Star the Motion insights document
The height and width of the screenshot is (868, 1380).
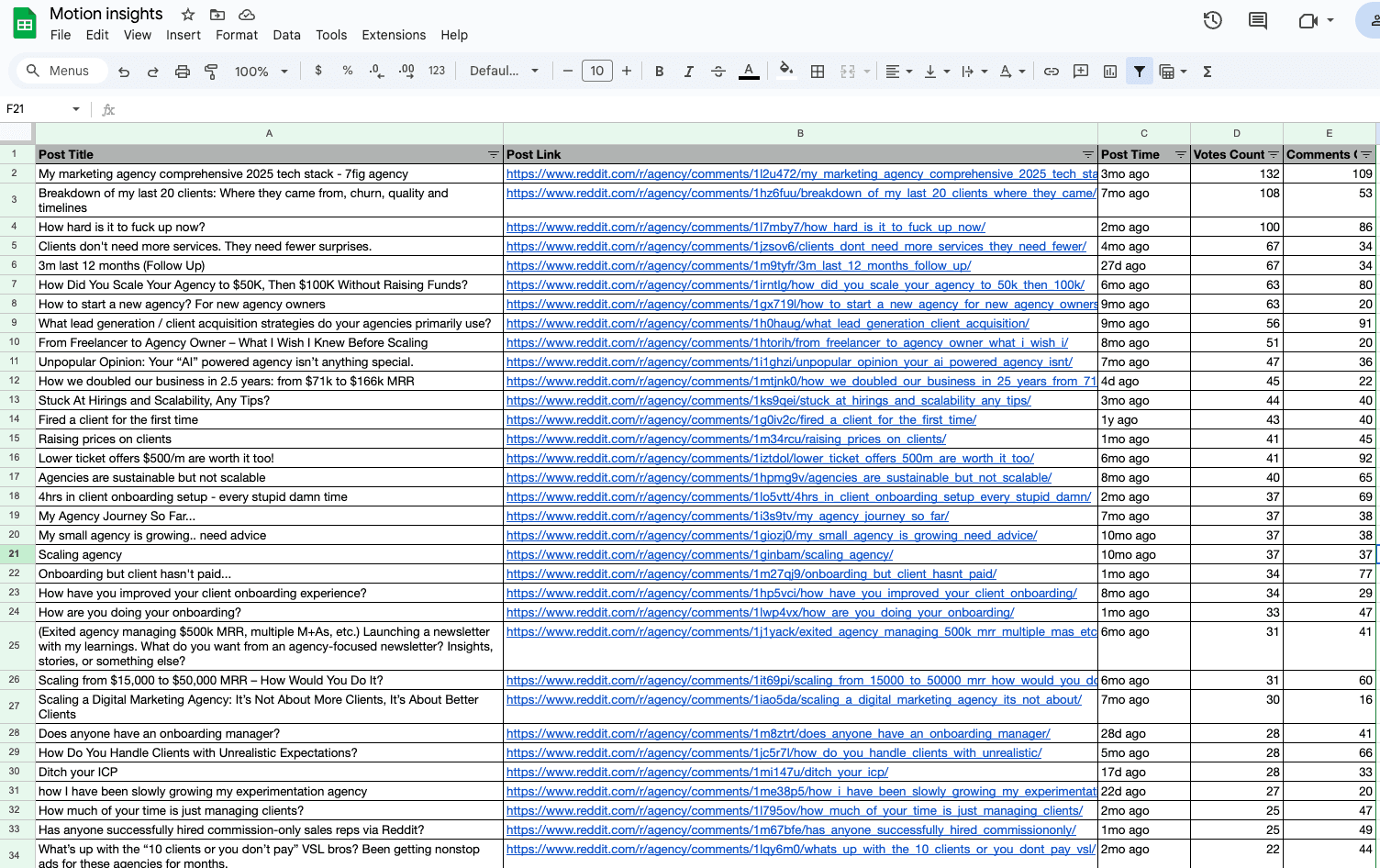point(188,15)
